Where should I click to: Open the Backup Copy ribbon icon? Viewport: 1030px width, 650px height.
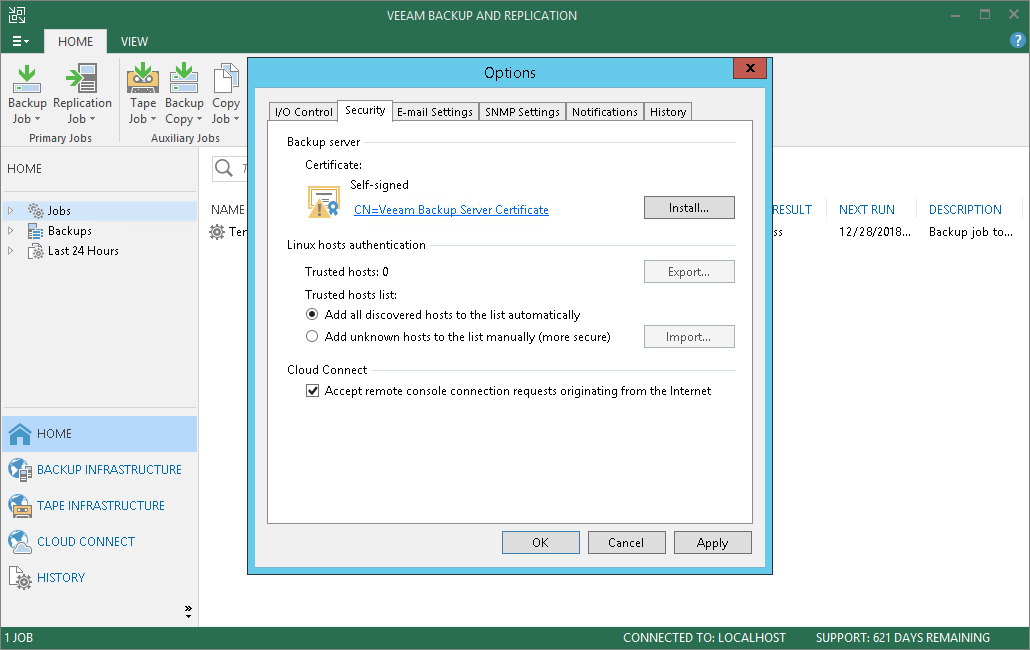point(184,79)
